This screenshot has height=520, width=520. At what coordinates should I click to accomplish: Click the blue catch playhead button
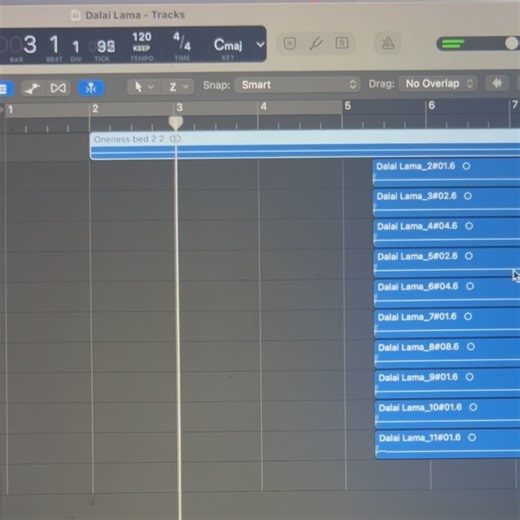coord(91,88)
